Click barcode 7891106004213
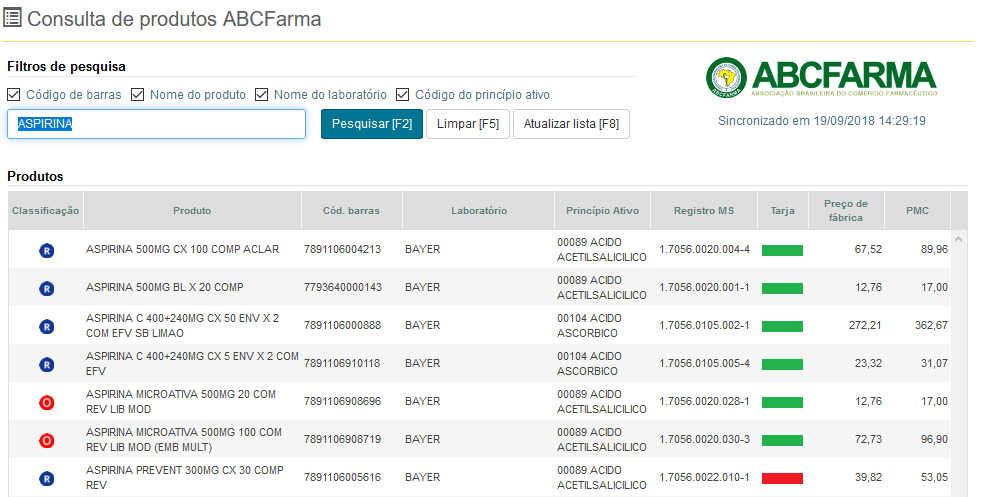Image resolution: width=987 pixels, height=497 pixels. tap(342, 249)
